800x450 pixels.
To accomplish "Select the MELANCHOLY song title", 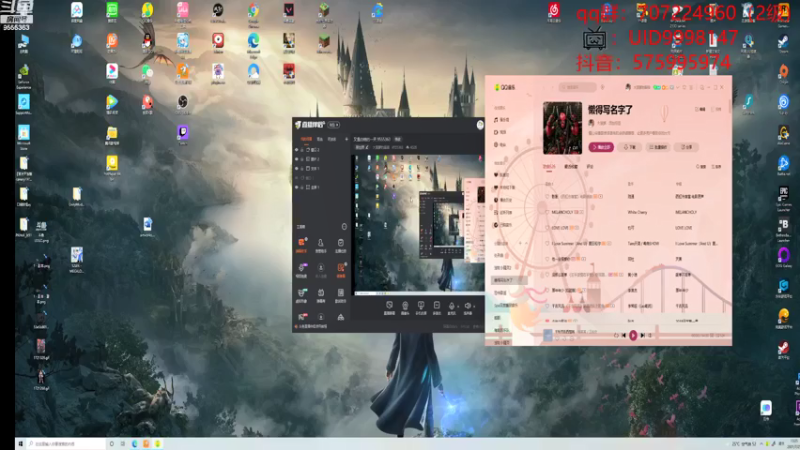I will click(563, 212).
